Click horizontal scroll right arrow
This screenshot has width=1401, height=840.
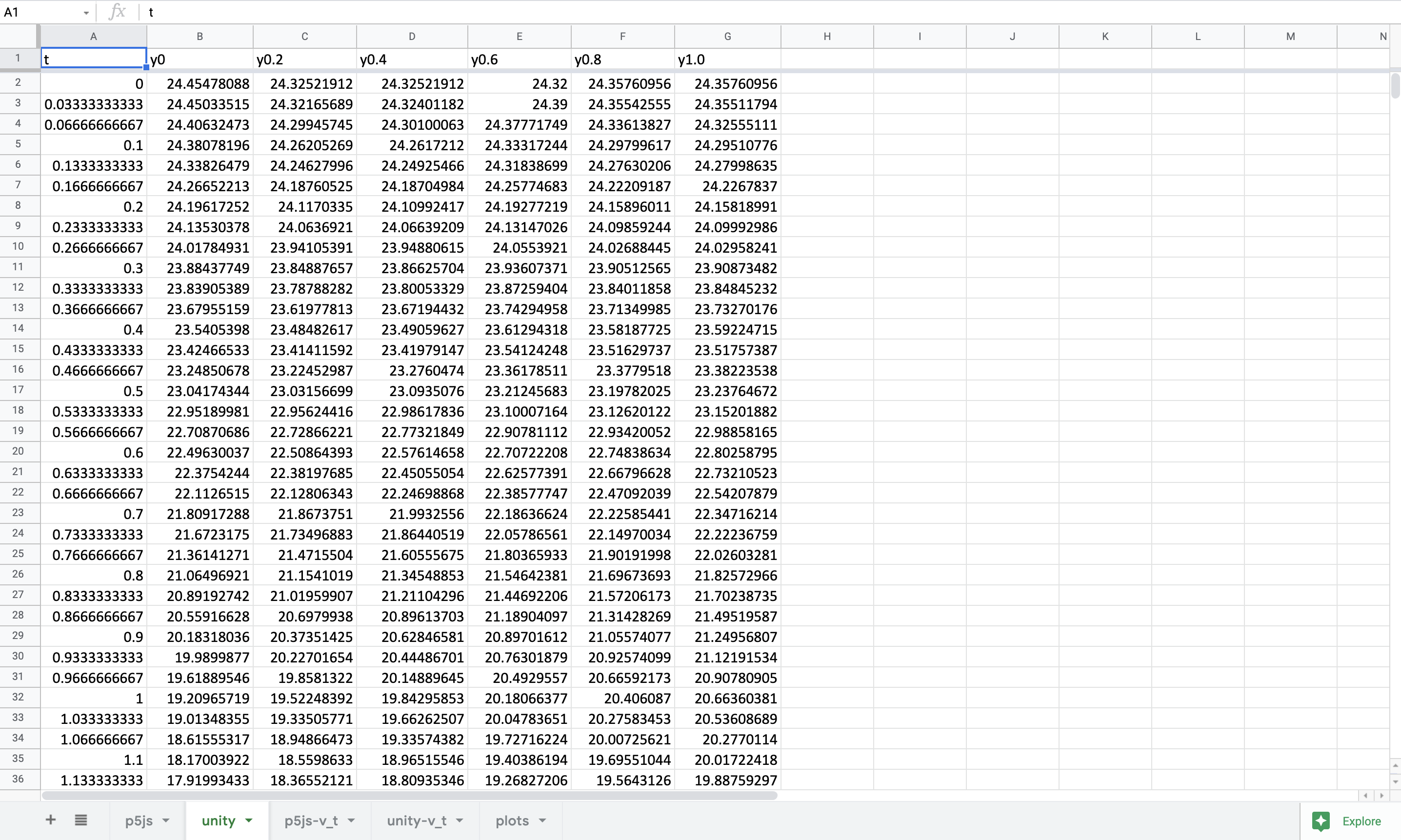[1382, 795]
